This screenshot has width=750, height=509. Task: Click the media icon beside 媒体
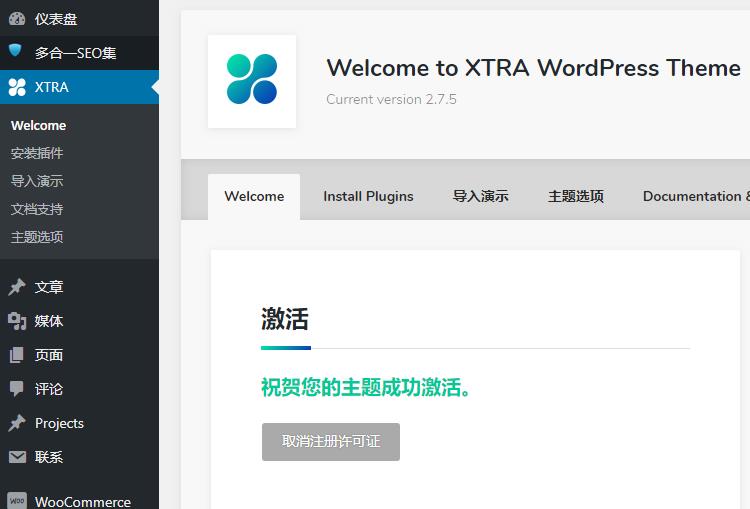coord(17,321)
